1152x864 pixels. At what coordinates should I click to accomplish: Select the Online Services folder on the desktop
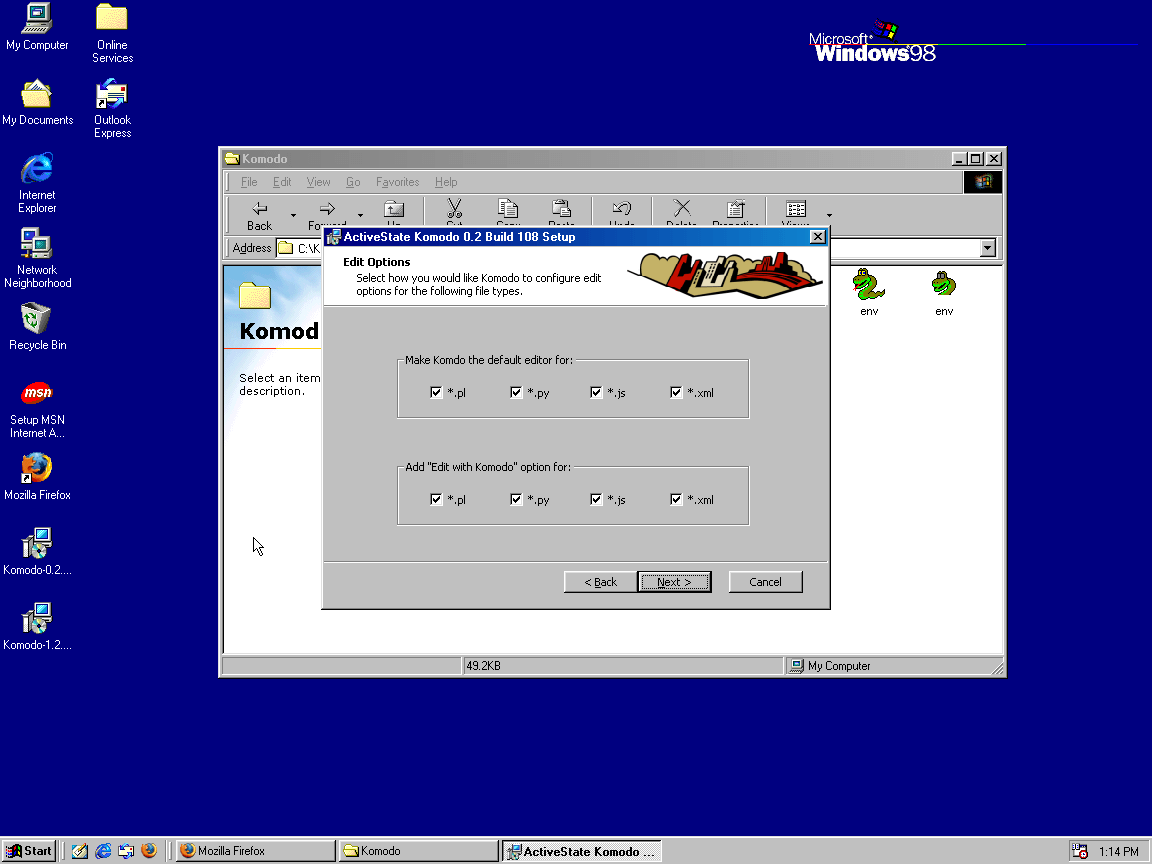pos(112,33)
